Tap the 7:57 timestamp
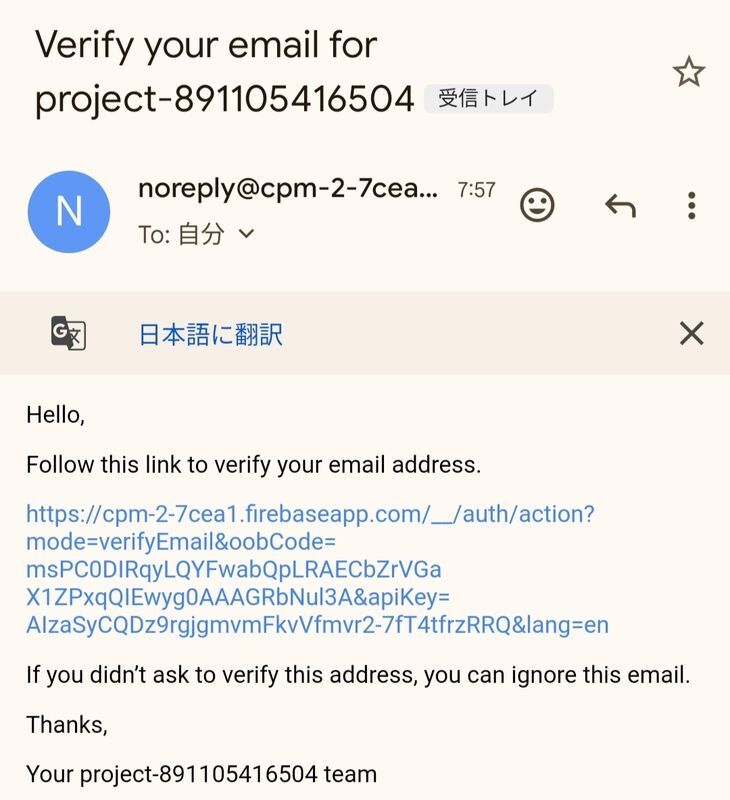This screenshot has height=800, width=730. pos(476,190)
